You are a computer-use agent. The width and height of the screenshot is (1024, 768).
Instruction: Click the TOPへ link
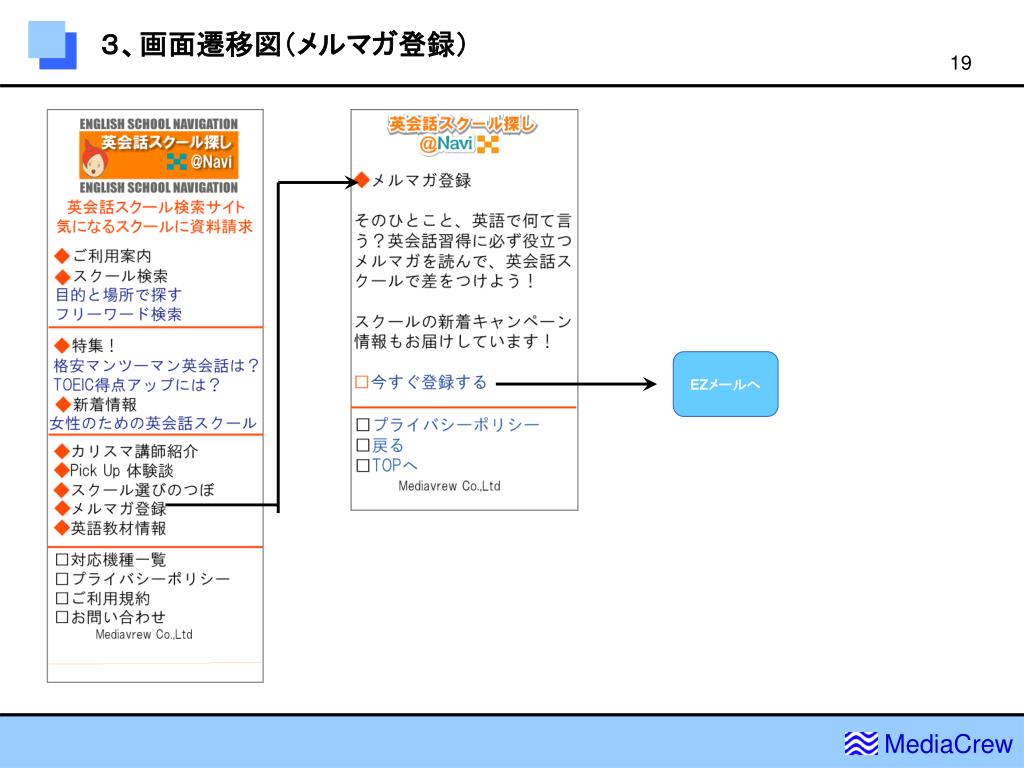(x=387, y=466)
